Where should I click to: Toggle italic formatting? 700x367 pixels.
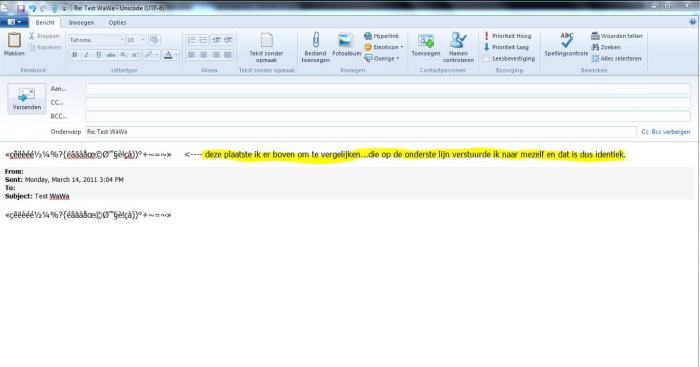(87, 54)
